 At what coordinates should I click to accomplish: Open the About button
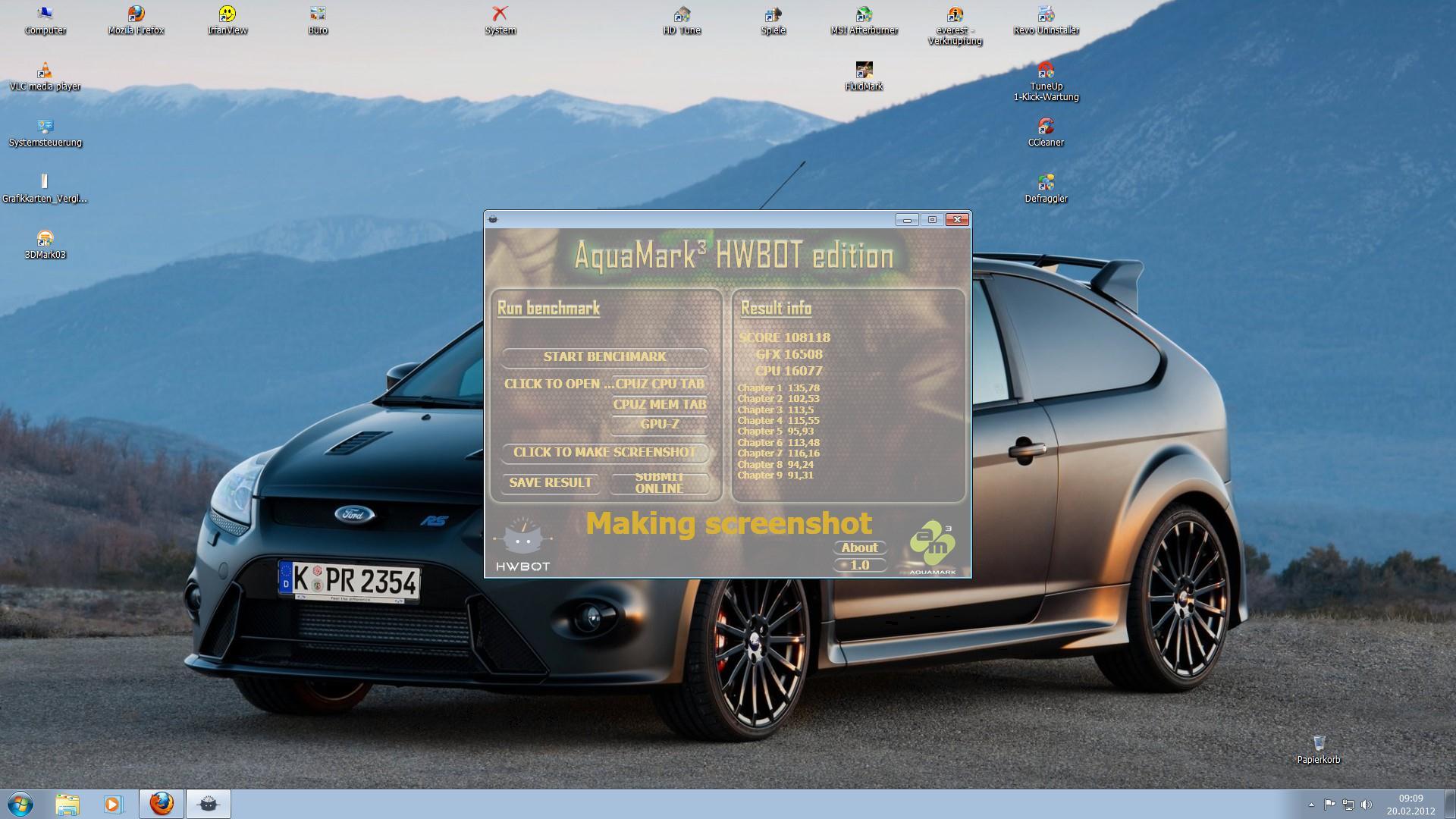(859, 548)
